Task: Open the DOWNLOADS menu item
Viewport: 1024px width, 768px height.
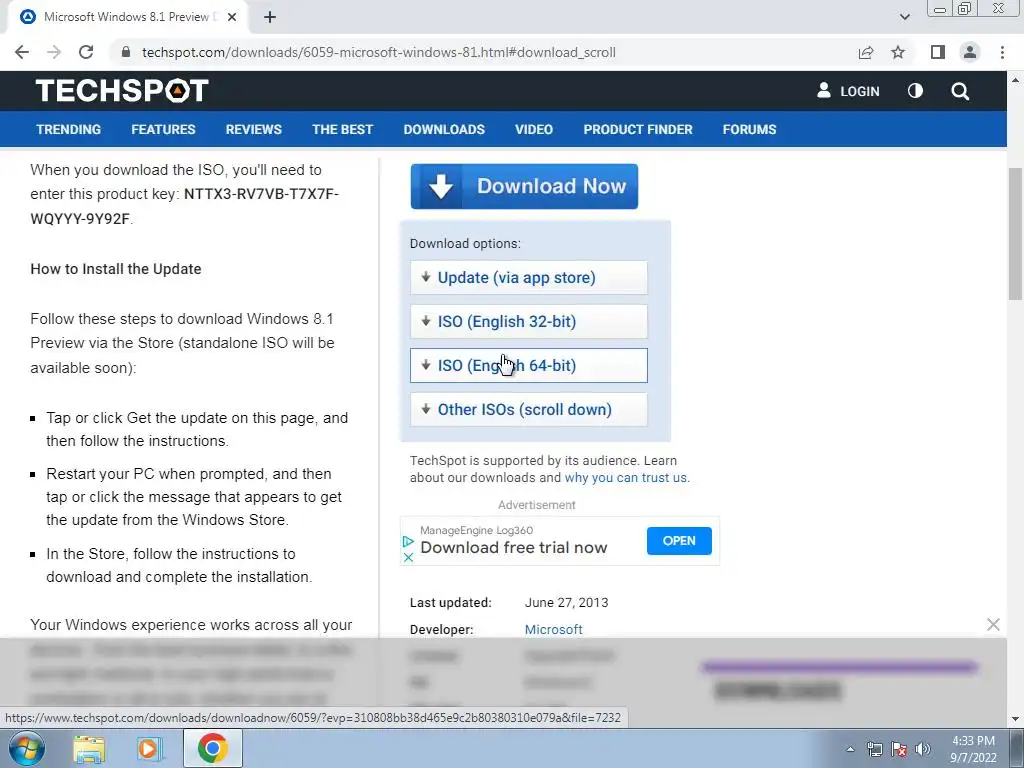Action: (x=444, y=129)
